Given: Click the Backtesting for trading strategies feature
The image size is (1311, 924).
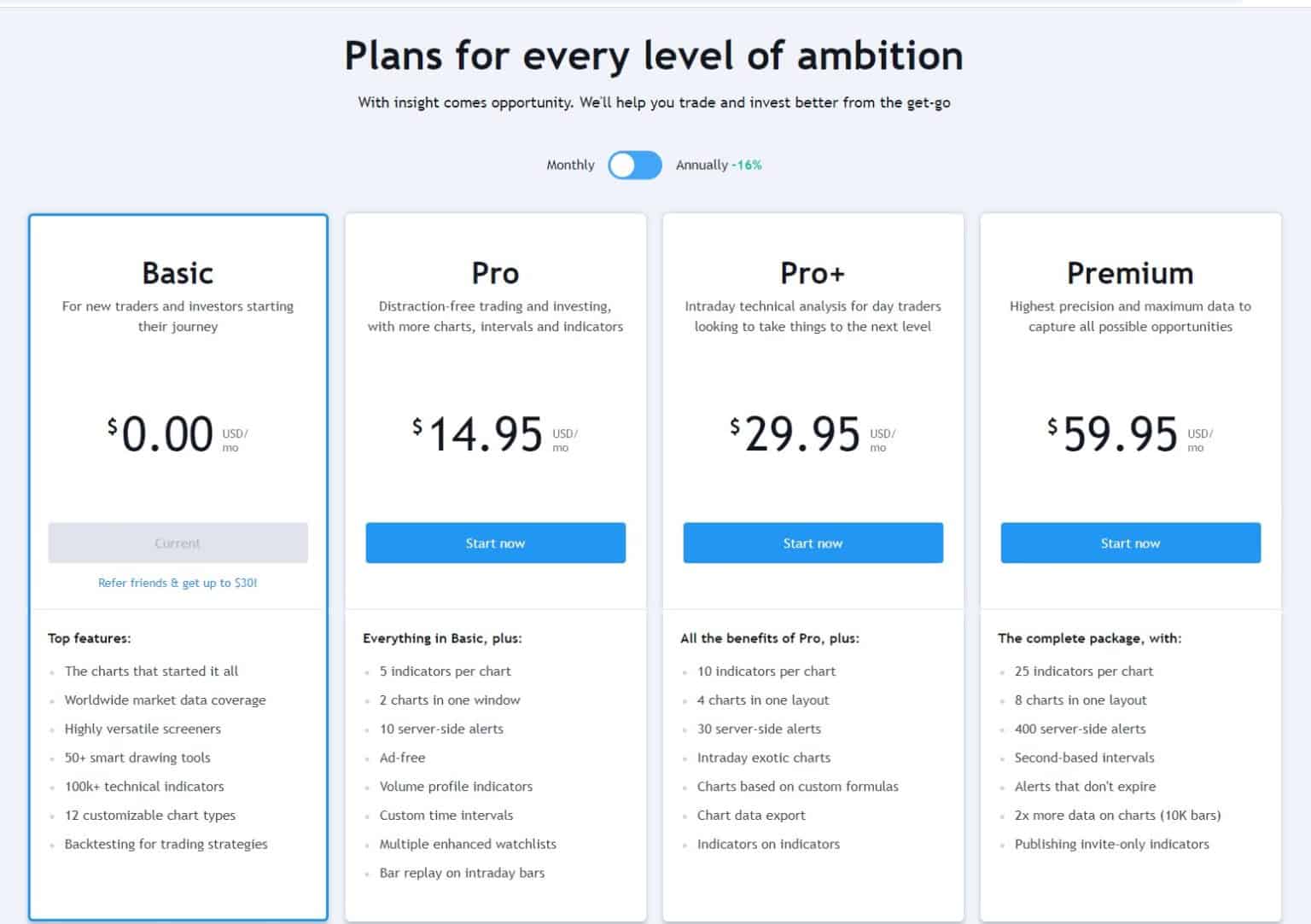Looking at the screenshot, I should point(166,844).
